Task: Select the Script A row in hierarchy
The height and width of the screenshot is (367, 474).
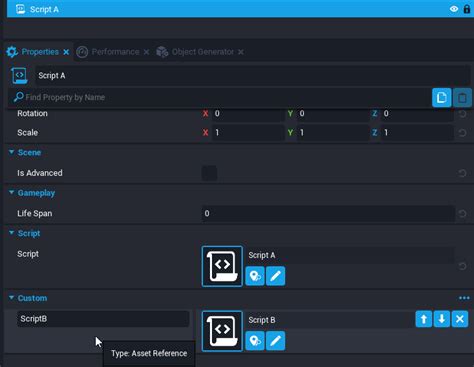Action: point(239,9)
